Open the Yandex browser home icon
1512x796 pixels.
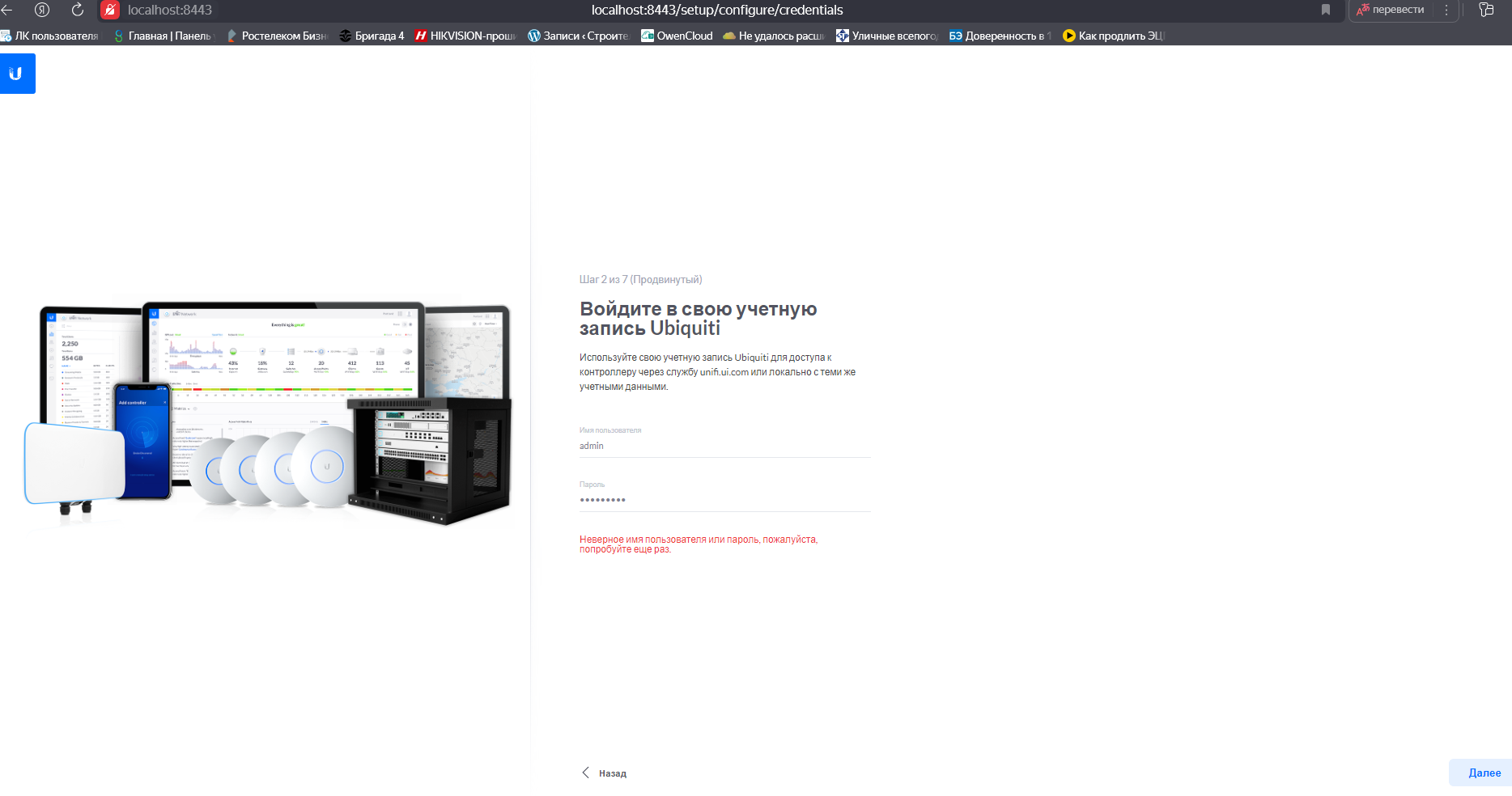click(x=42, y=10)
